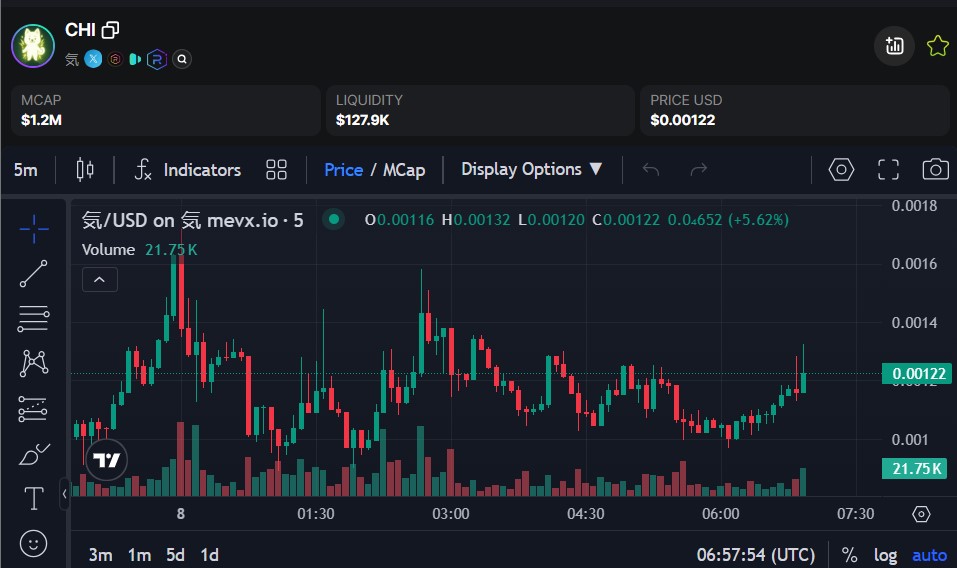
Task: Enter fullscreen chart mode
Action: pyautogui.click(x=888, y=169)
